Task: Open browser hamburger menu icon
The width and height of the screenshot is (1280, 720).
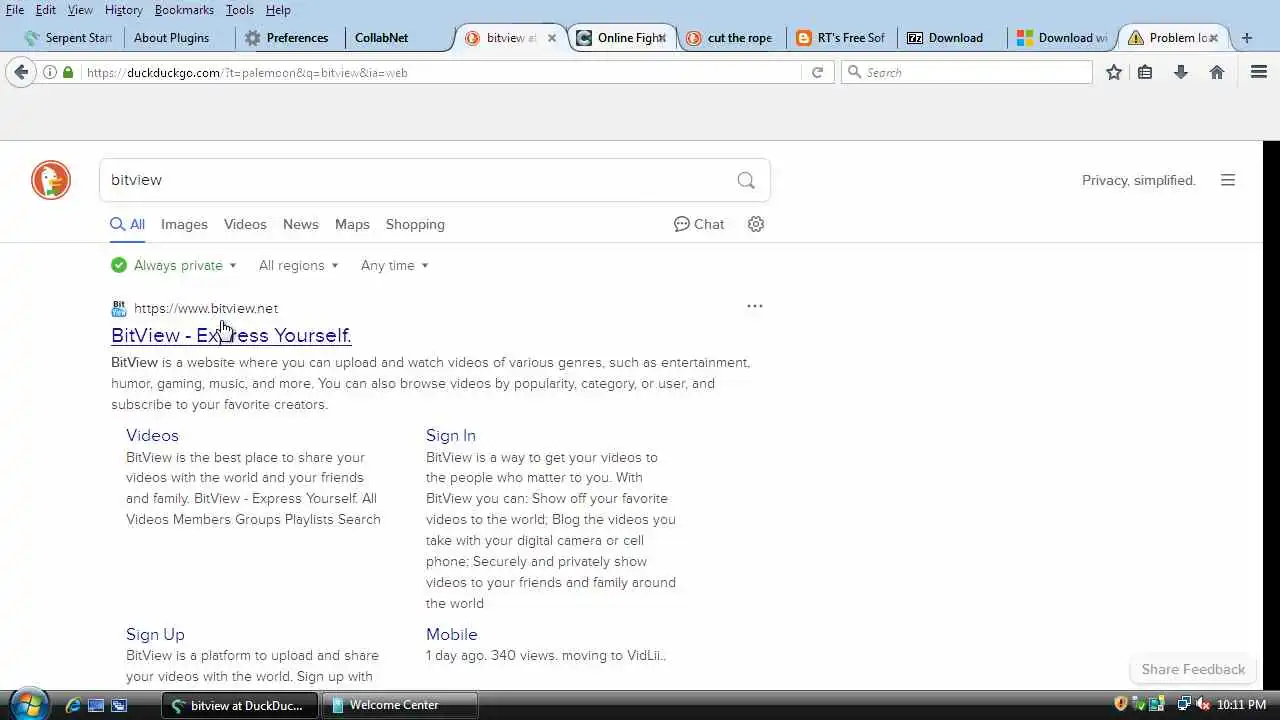Action: click(1259, 72)
